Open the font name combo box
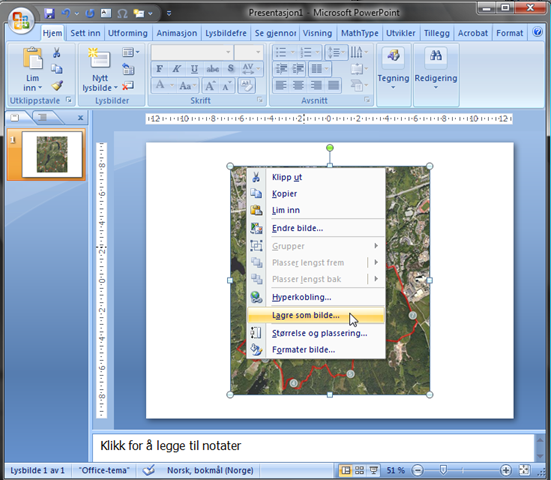Viewport: 551px width, 480px height. [x=192, y=52]
